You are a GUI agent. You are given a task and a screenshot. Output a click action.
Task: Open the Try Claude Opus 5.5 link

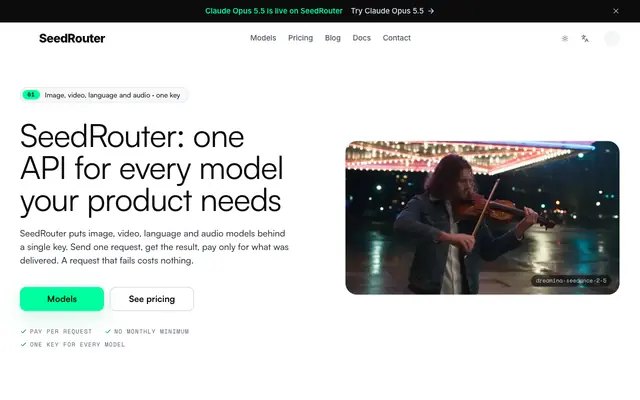point(392,11)
